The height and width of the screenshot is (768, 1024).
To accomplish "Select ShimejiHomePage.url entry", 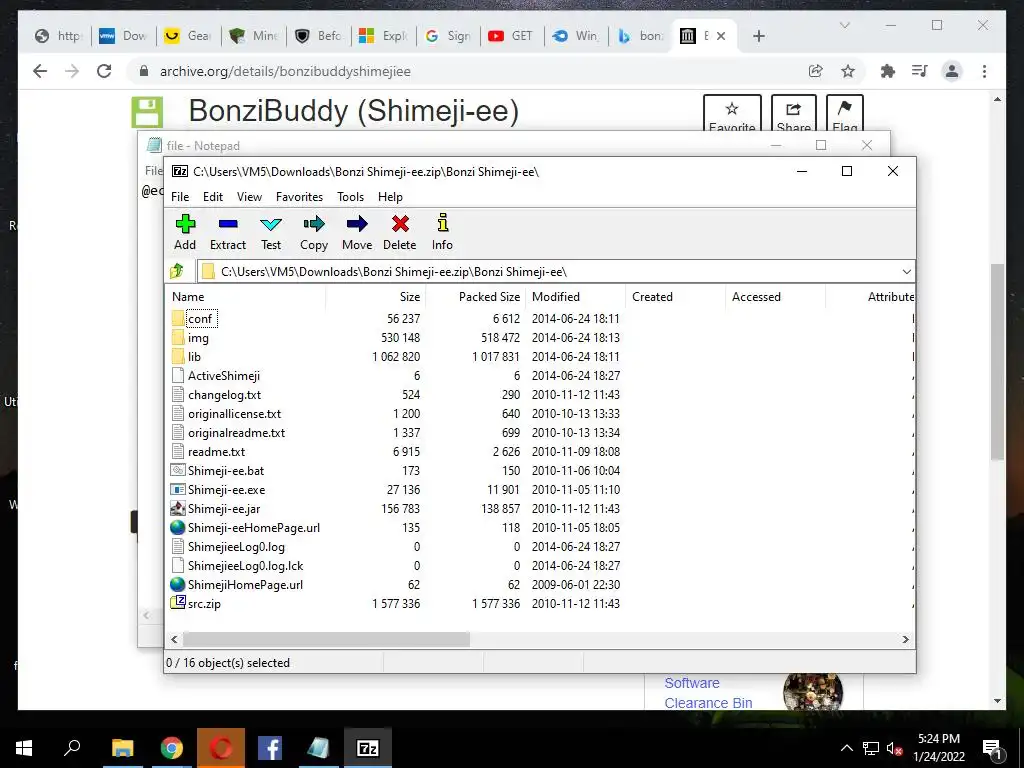I will click(x=236, y=584).
